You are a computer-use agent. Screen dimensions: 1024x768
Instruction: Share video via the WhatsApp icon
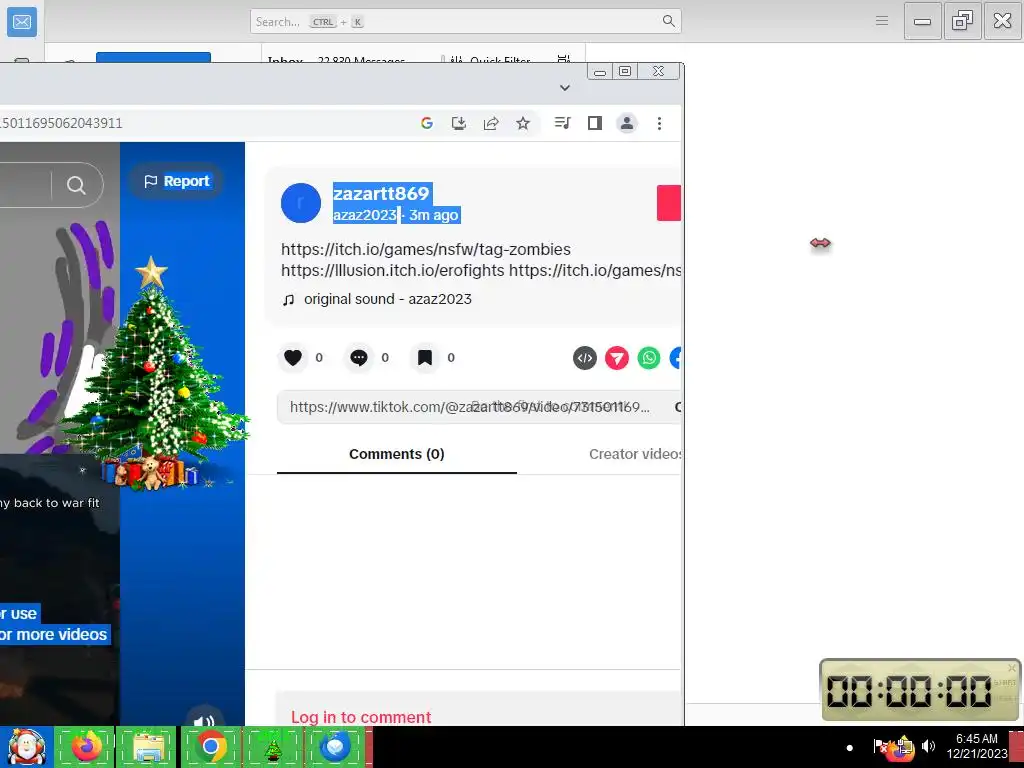click(648, 358)
